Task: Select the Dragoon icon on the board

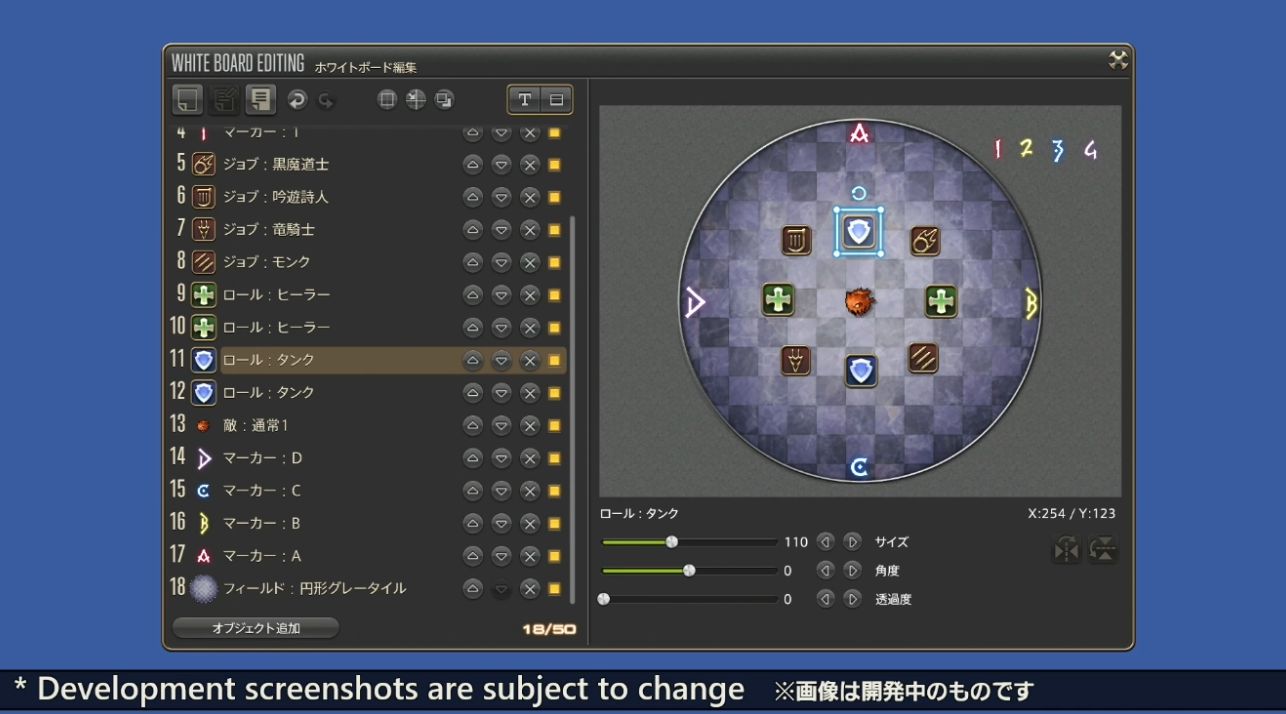Action: 796,359
